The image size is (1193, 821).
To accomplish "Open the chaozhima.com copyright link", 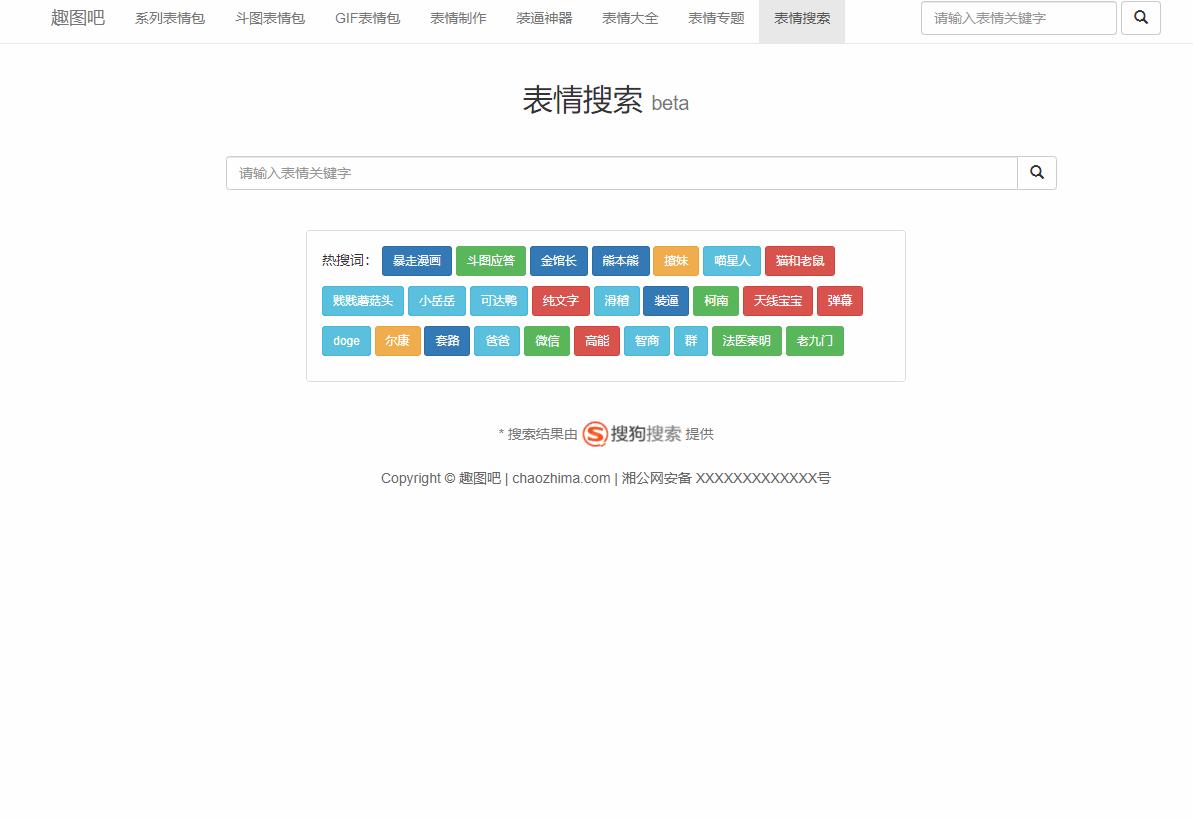I will (x=561, y=478).
